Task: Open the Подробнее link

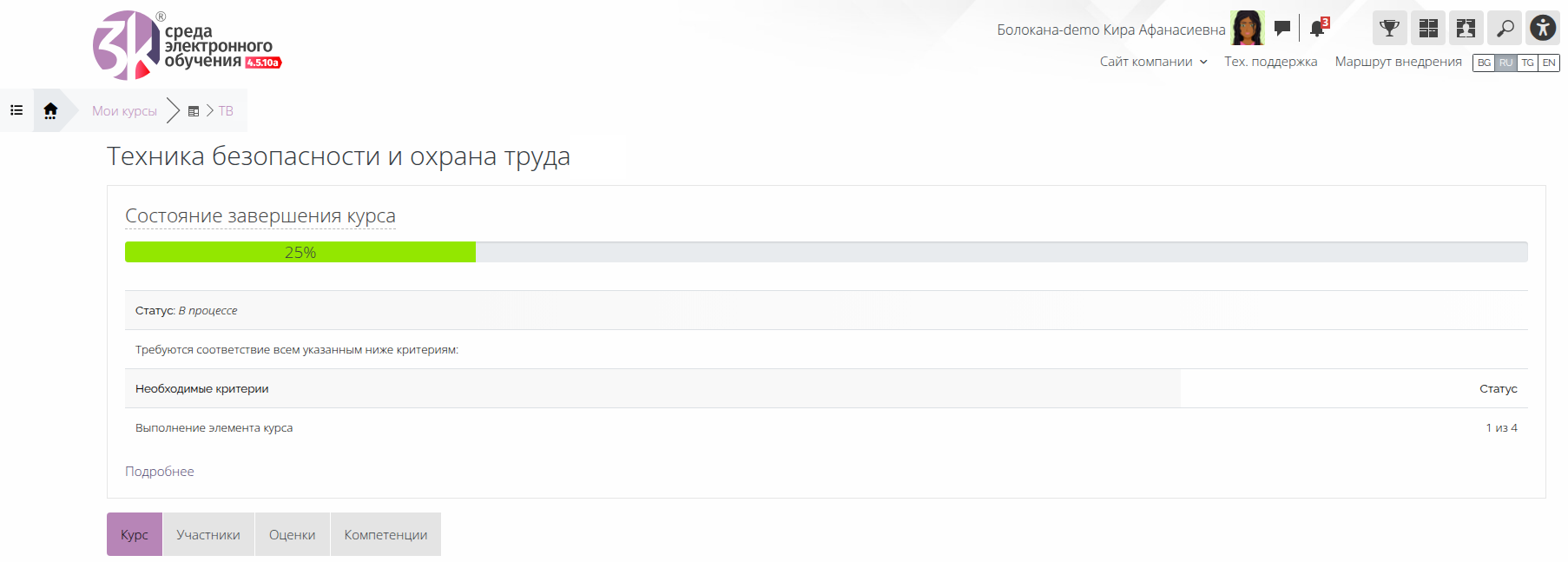Action: 160,471
